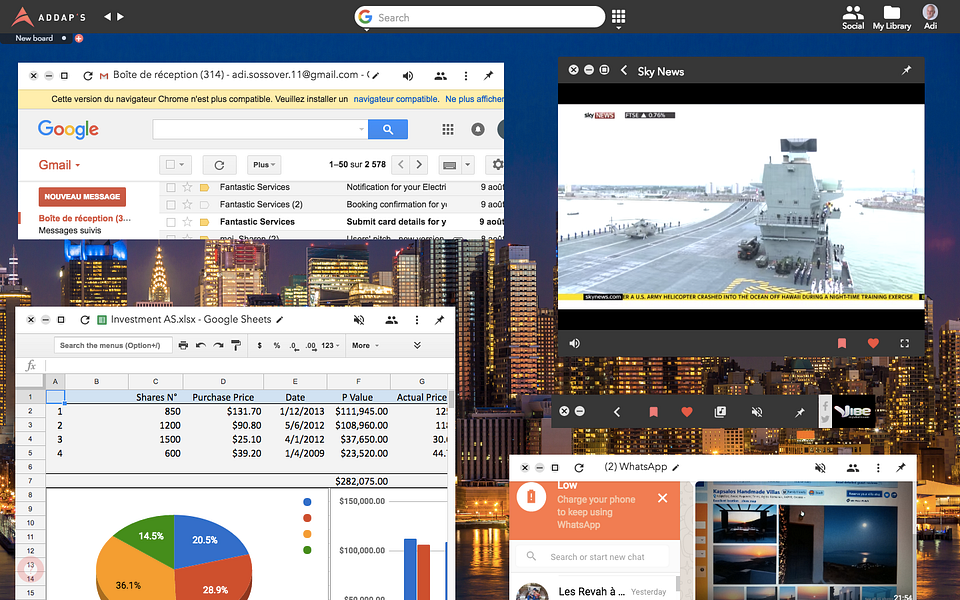Viewport: 960px width, 600px height.
Task: Open Gmail input tools keyboard button
Action: click(x=449, y=165)
